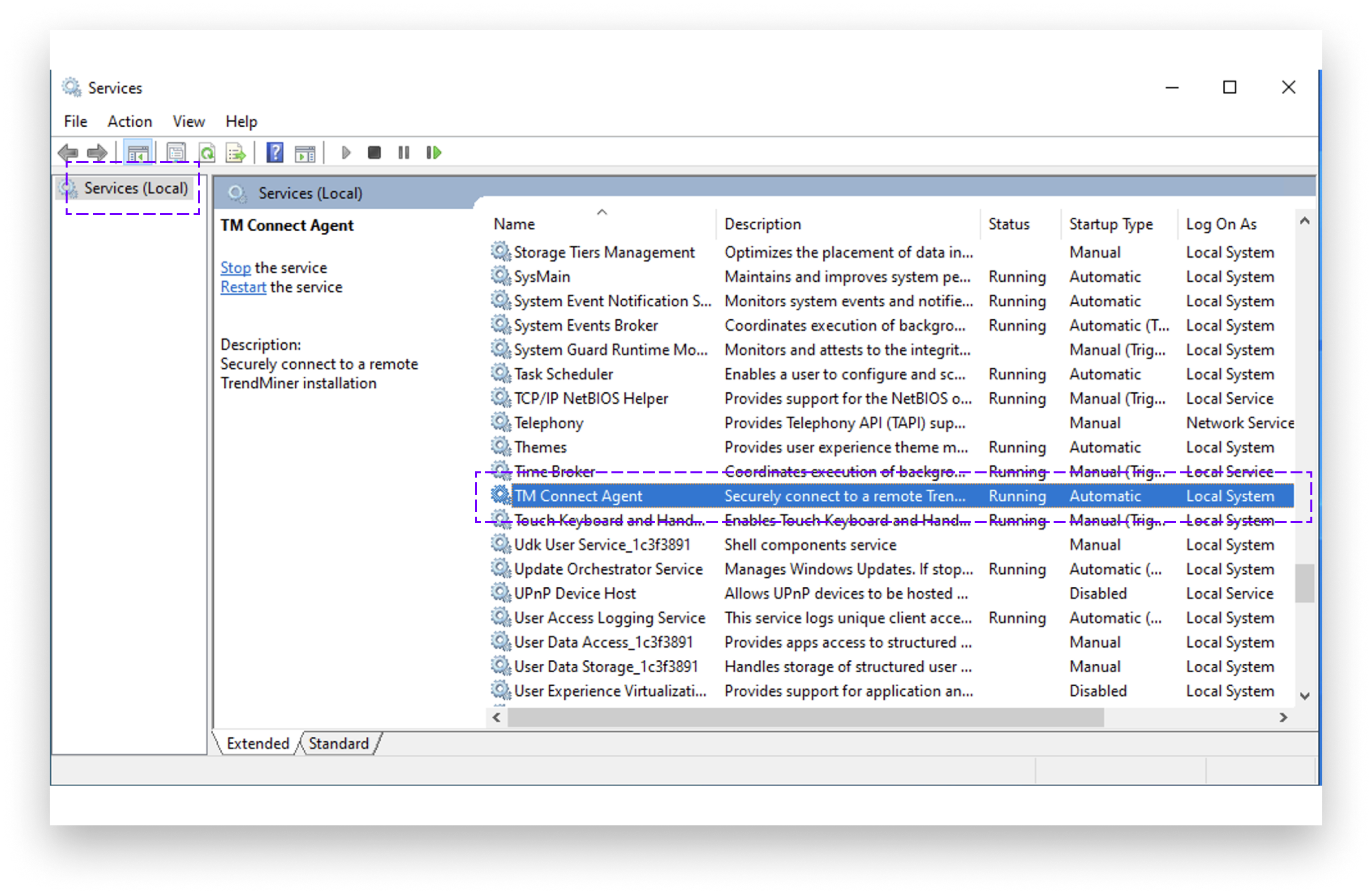Click the Export List icon
This screenshot has width=1372, height=895.
point(236,153)
